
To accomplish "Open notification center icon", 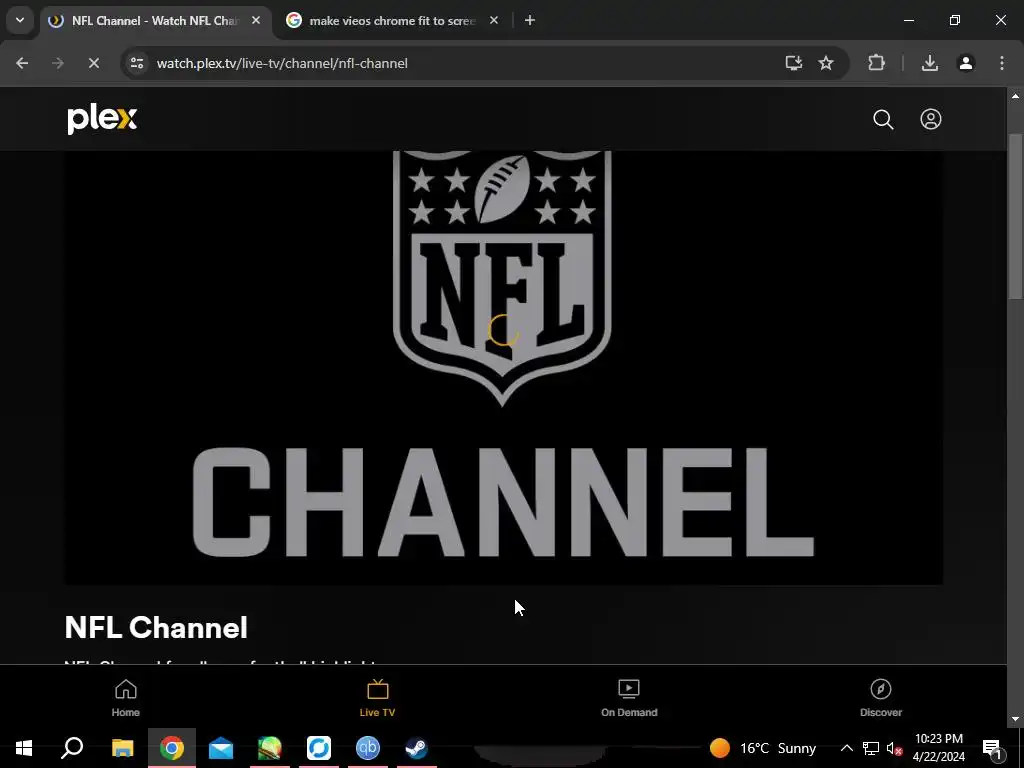I will pos(993,748).
